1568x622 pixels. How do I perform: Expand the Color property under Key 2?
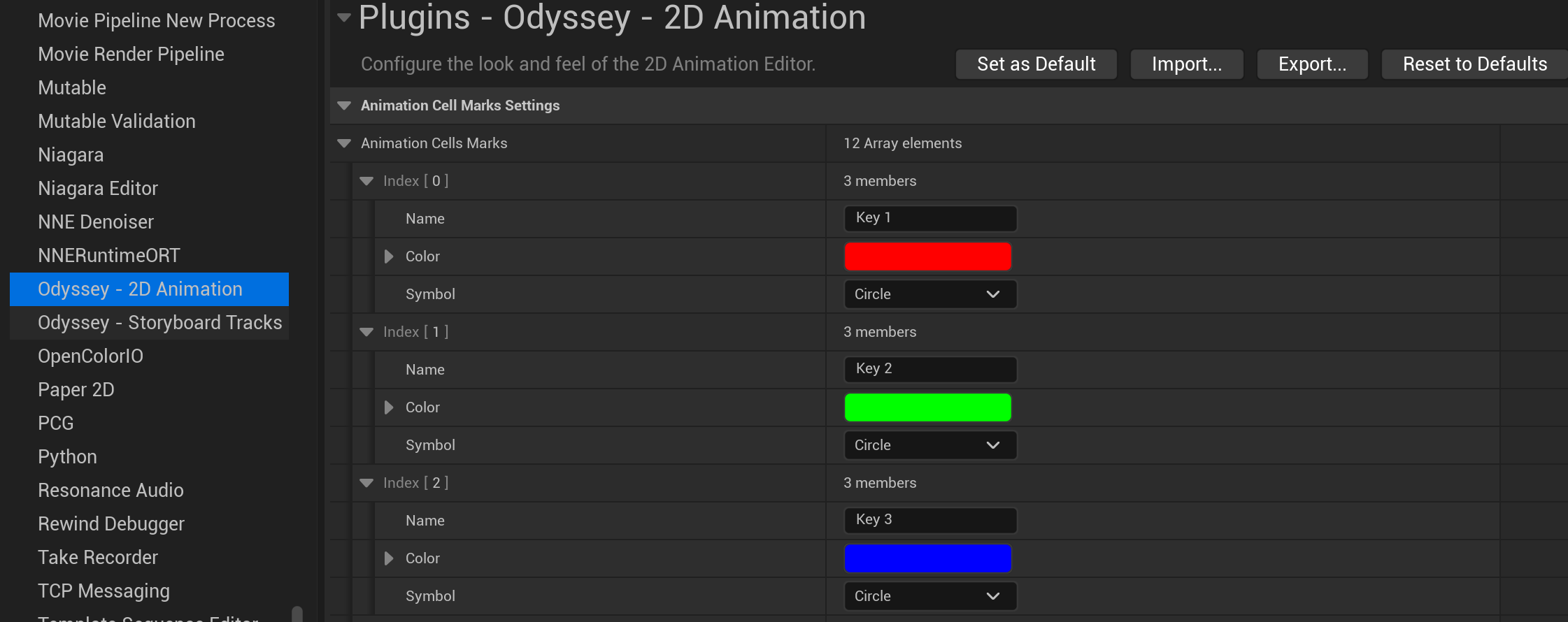(389, 407)
